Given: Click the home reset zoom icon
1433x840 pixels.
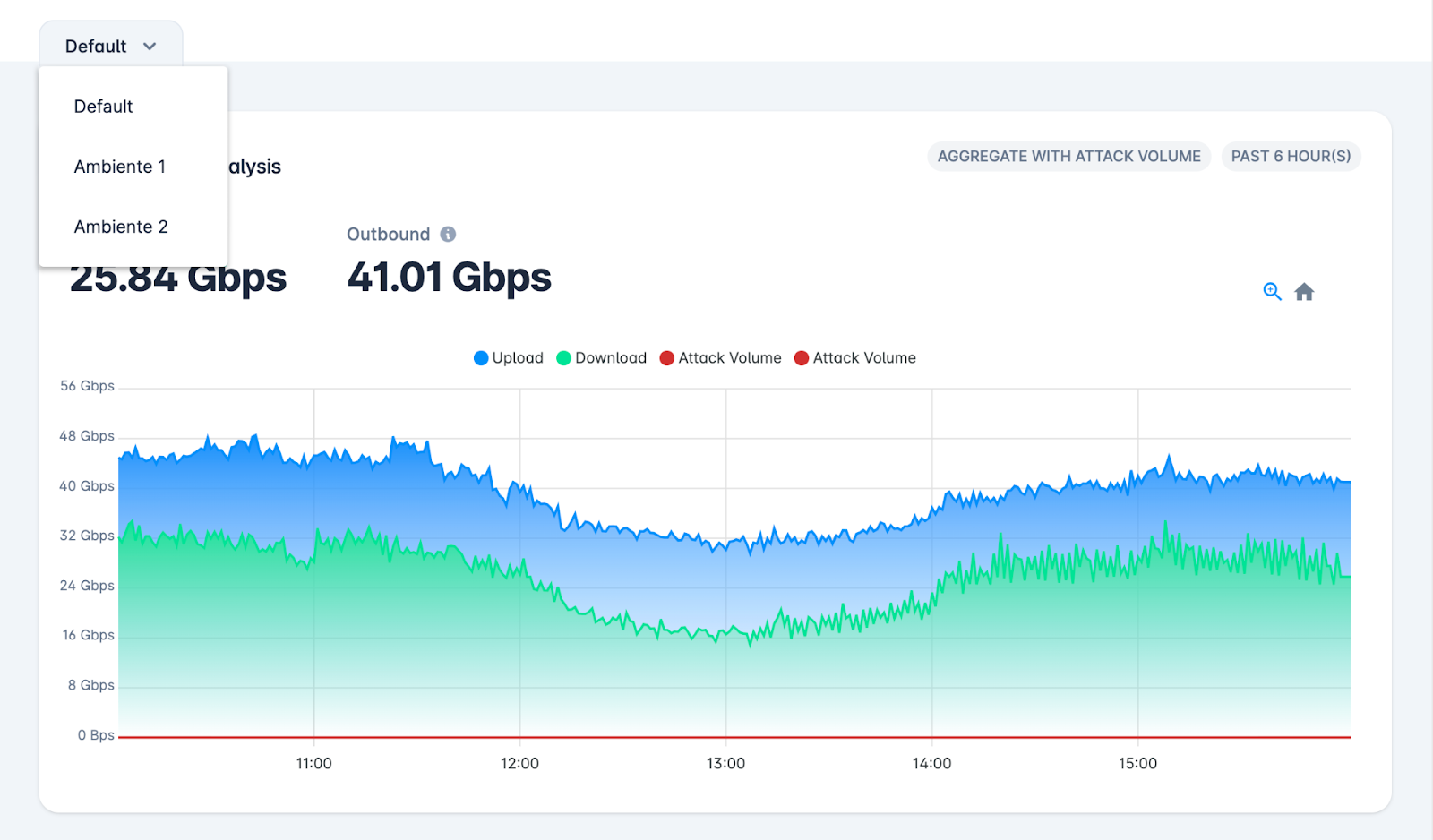Looking at the screenshot, I should click(x=1304, y=292).
